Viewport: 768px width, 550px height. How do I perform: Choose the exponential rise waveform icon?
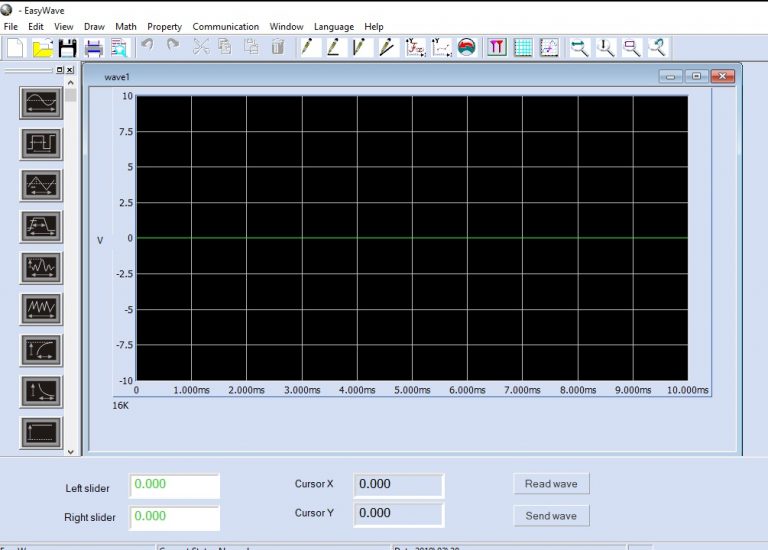tap(41, 350)
